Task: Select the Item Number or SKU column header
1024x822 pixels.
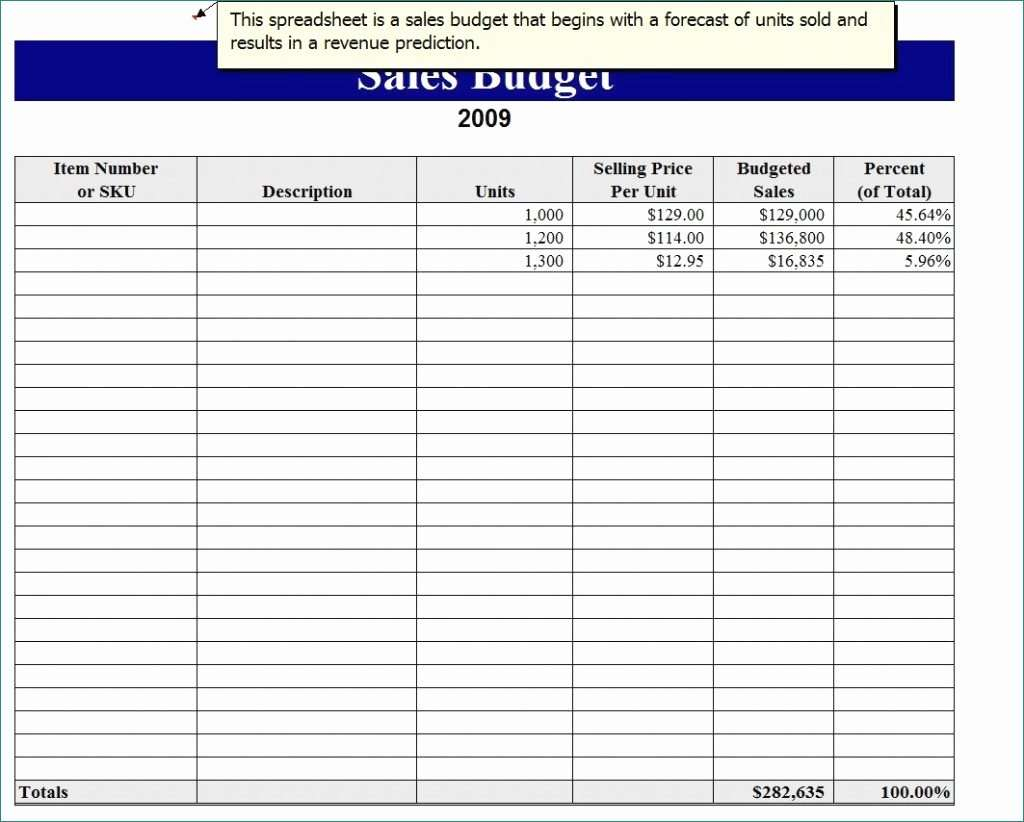Action: coord(105,180)
